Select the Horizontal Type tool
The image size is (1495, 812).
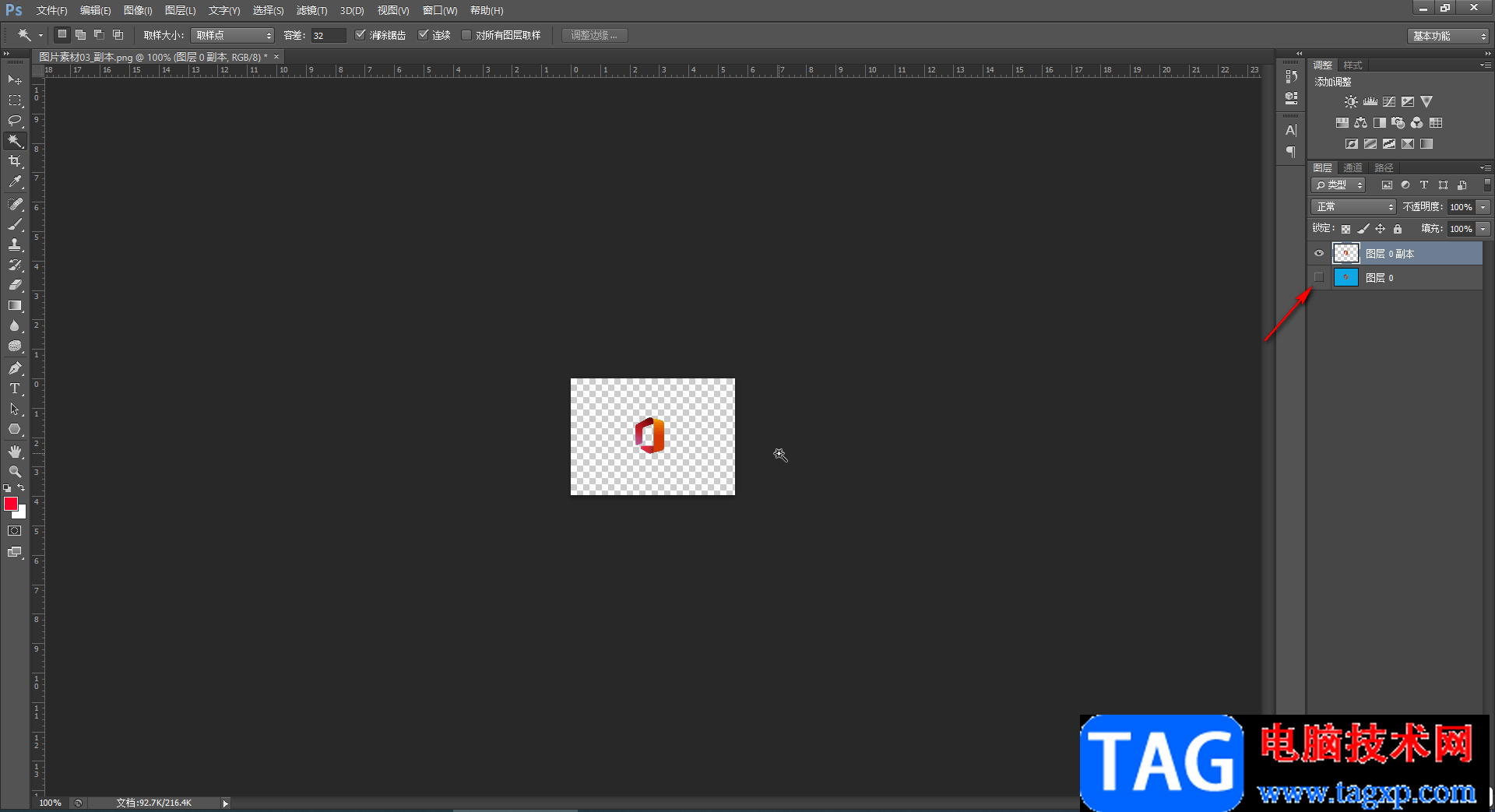pos(15,388)
